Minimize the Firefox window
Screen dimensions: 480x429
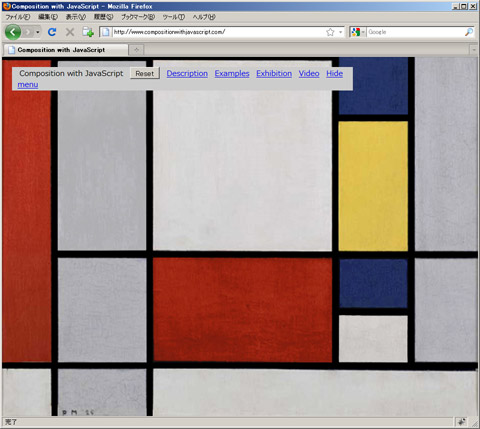(455, 6)
